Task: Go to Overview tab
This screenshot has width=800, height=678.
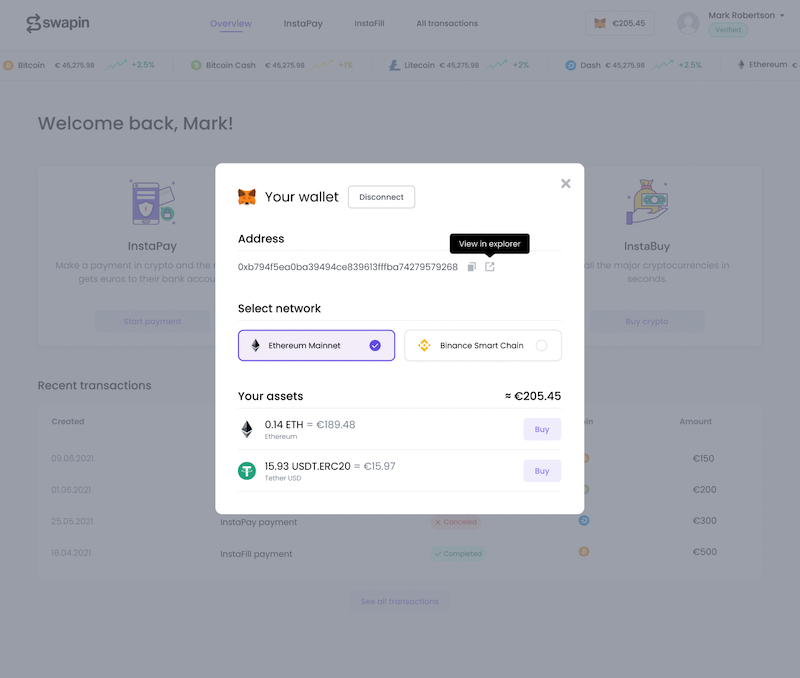Action: click(x=231, y=23)
